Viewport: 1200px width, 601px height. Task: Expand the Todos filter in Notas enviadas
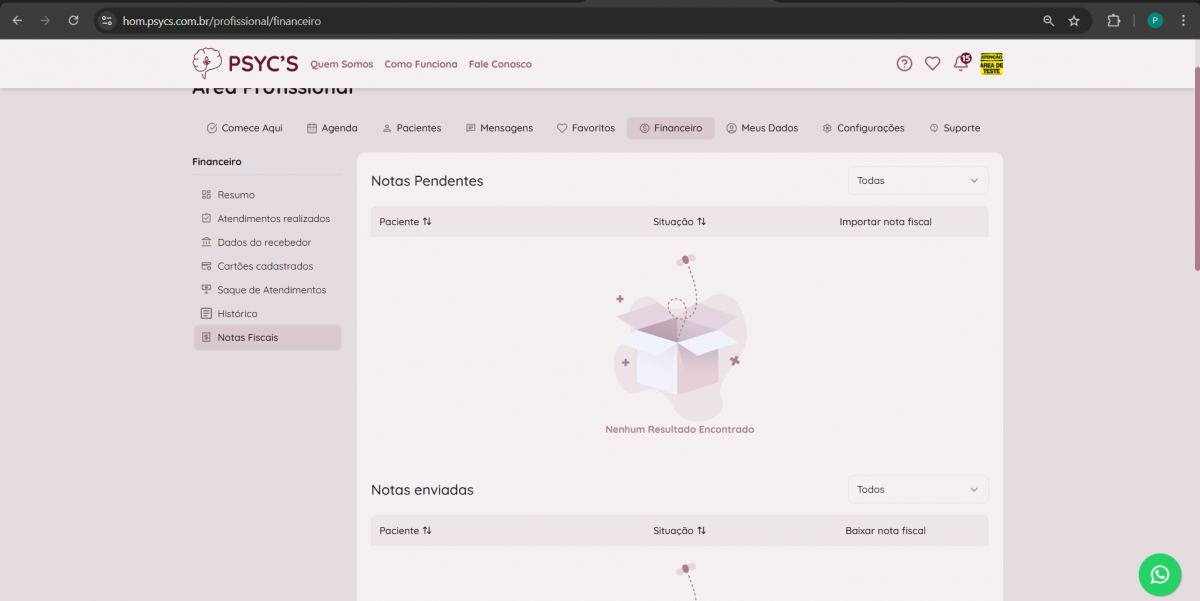(917, 490)
